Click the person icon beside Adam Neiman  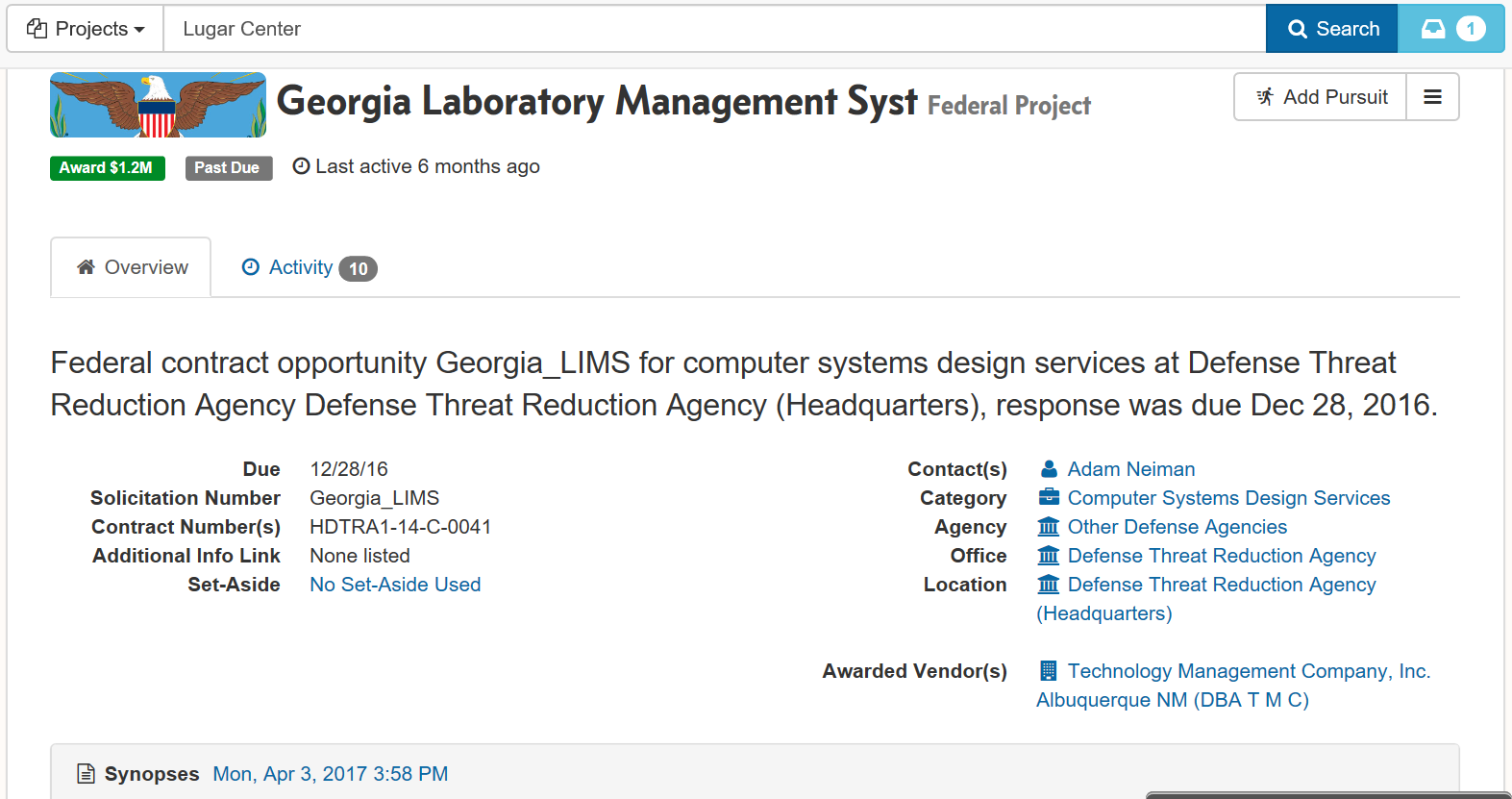[x=1049, y=469]
